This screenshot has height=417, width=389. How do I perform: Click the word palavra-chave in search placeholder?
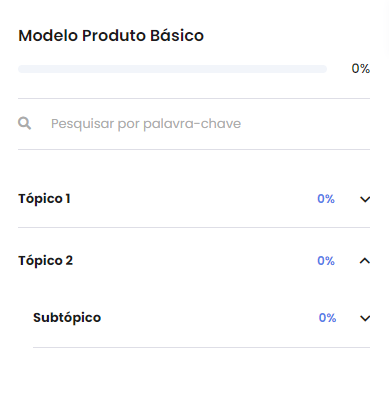point(192,124)
